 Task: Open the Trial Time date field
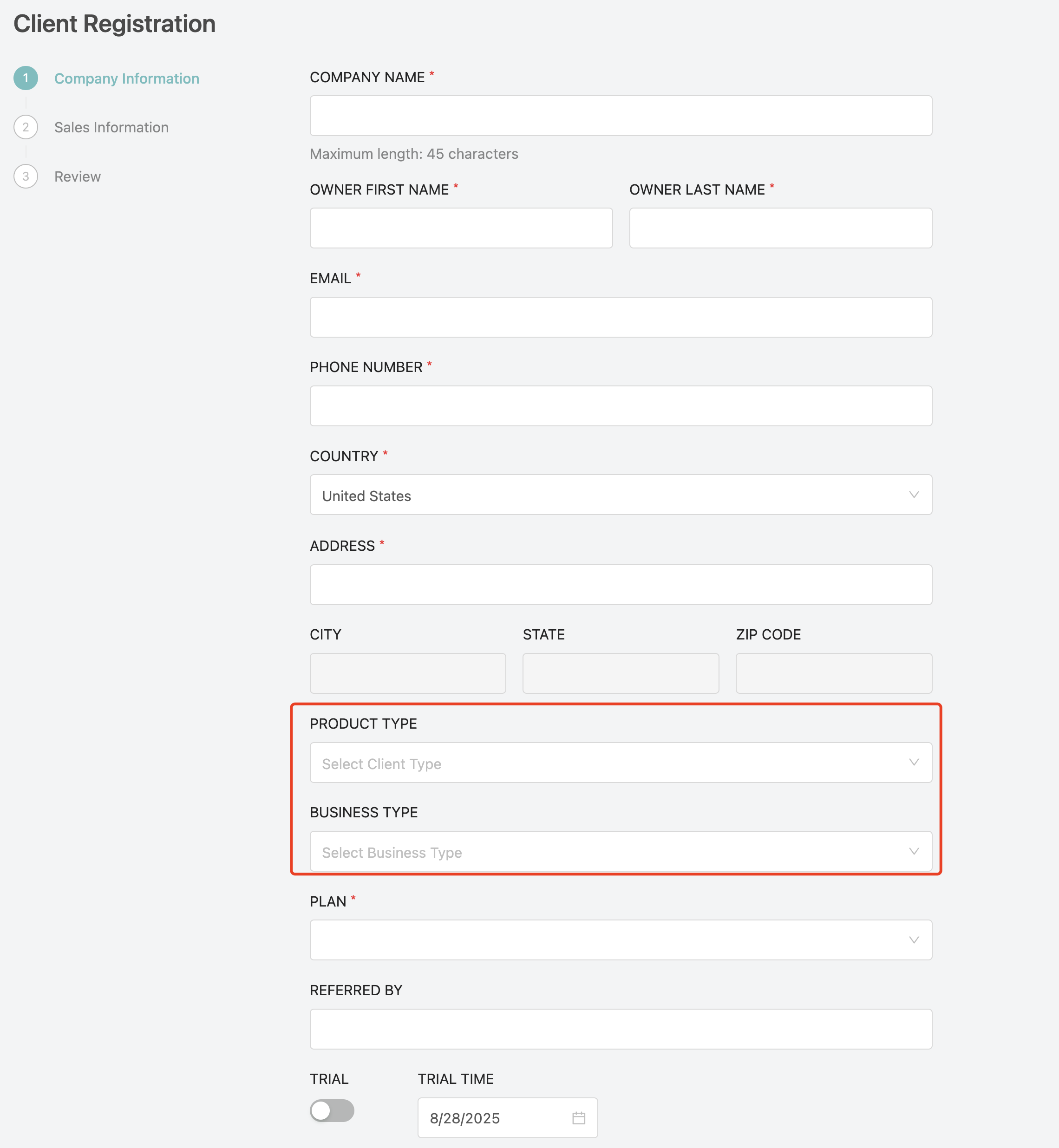point(508,1118)
